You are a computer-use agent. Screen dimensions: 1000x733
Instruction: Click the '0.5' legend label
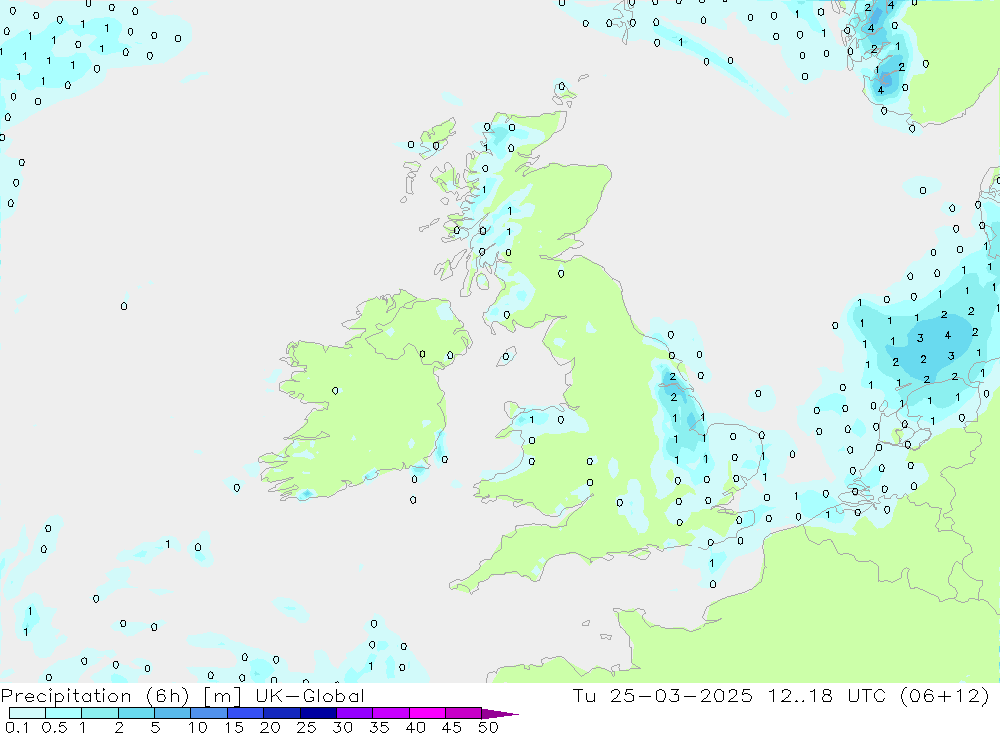point(54,727)
